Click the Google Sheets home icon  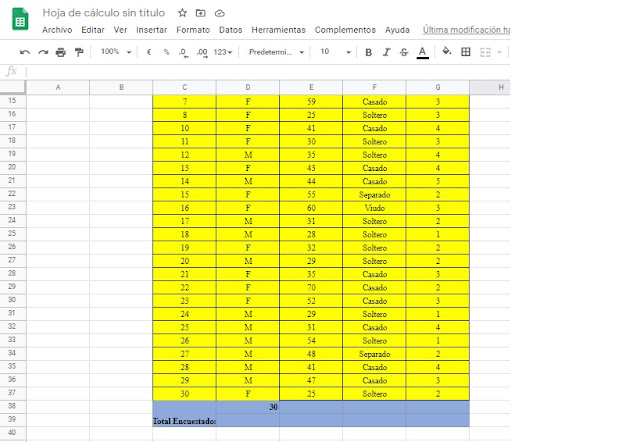tap(20, 20)
